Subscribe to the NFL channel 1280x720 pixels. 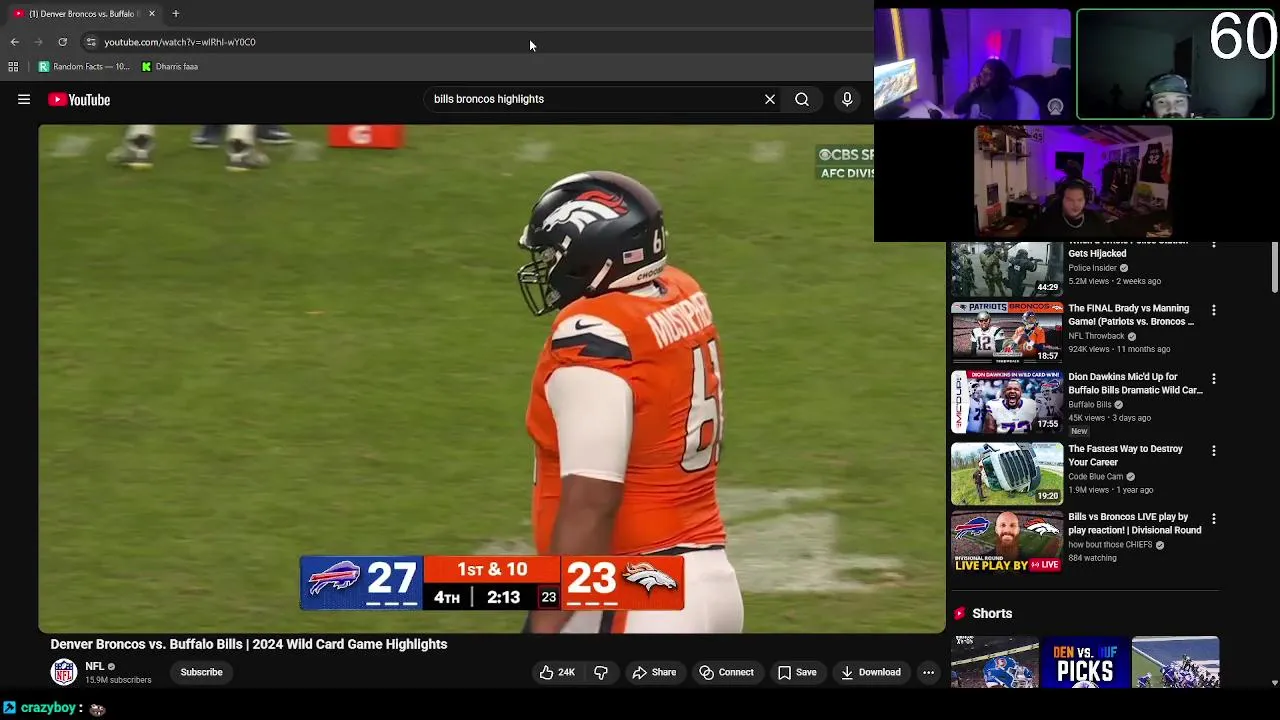pyautogui.click(x=202, y=673)
